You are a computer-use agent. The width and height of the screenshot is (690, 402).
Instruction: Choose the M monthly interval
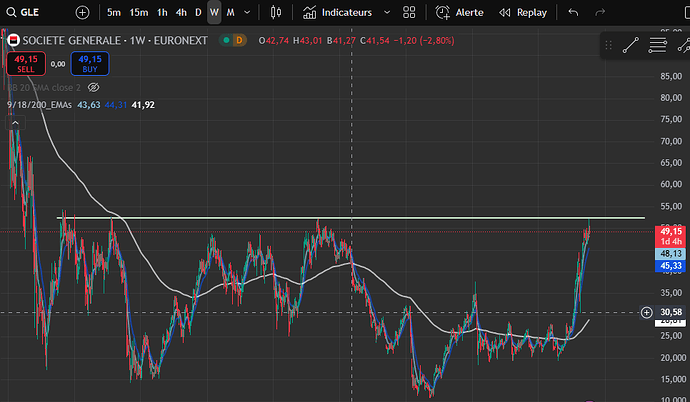pyautogui.click(x=231, y=12)
